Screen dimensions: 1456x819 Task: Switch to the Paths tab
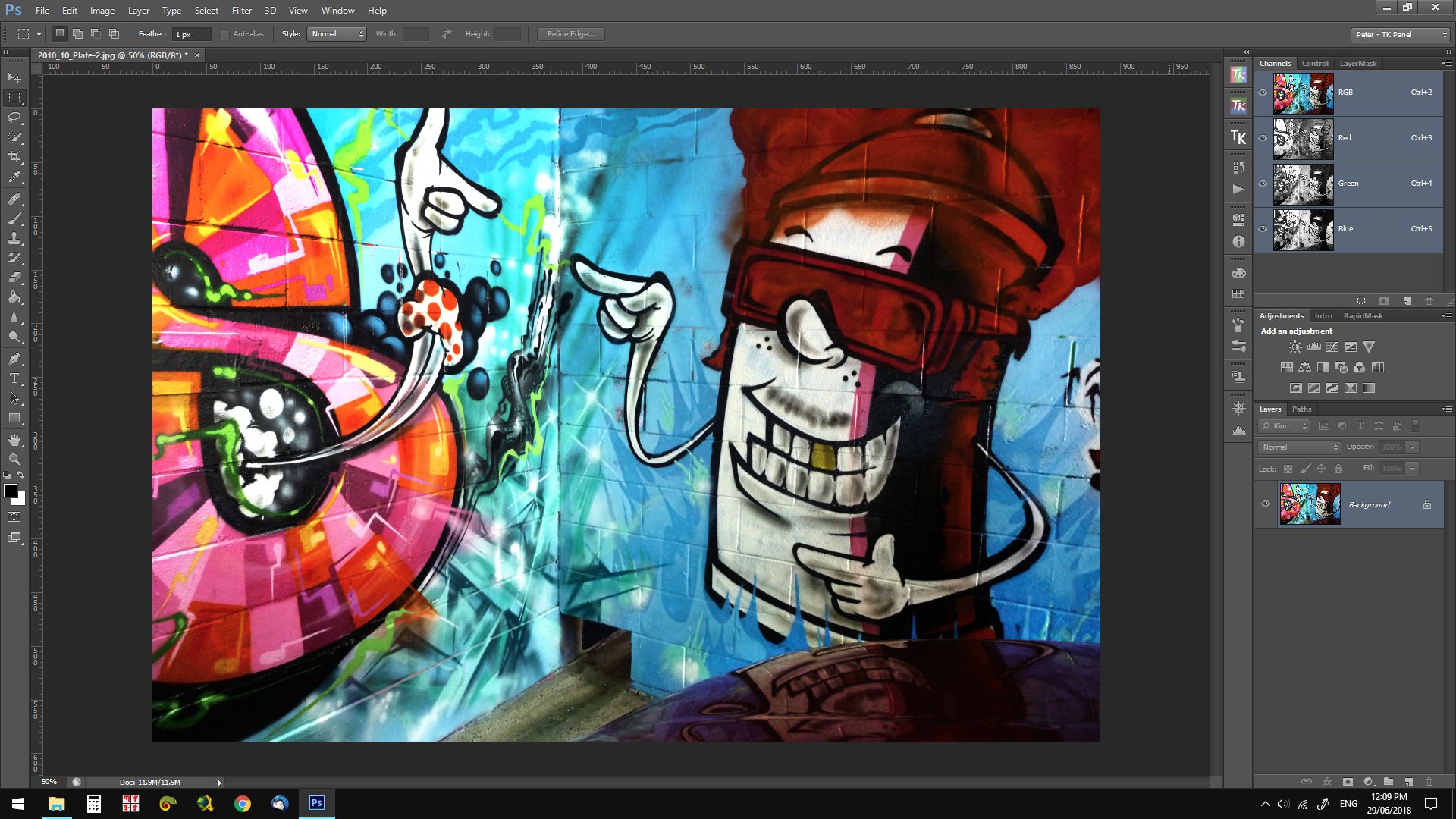coord(1301,409)
